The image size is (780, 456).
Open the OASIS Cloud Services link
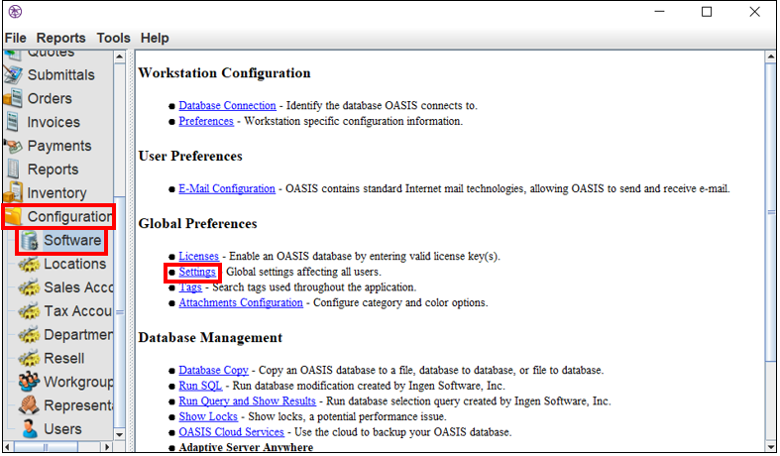[231, 432]
